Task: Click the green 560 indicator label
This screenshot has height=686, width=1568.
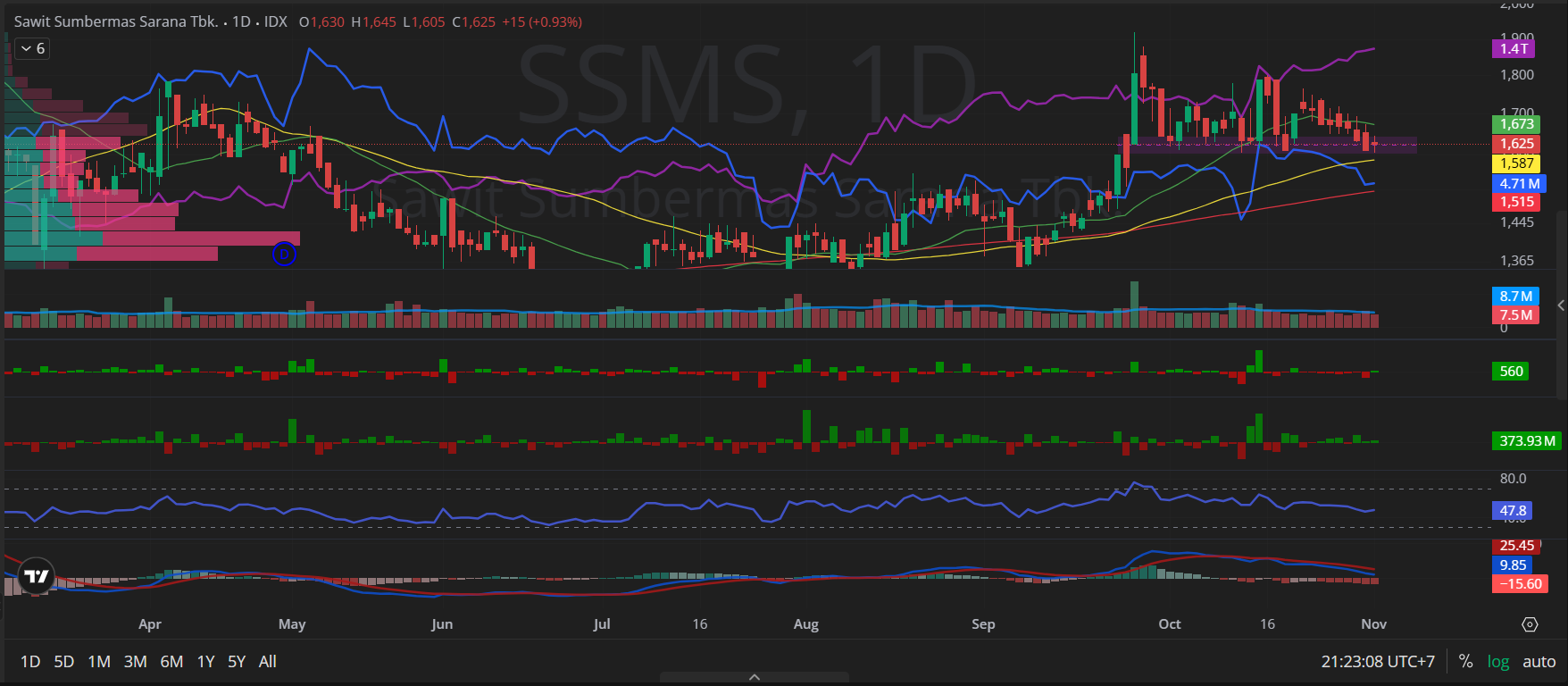Action: [1511, 372]
